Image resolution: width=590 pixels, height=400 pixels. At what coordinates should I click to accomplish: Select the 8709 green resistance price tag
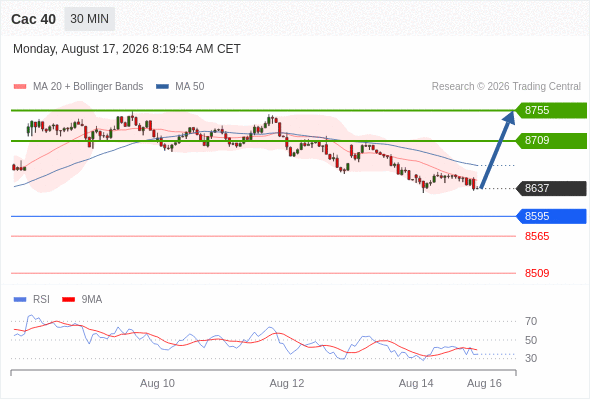point(551,141)
